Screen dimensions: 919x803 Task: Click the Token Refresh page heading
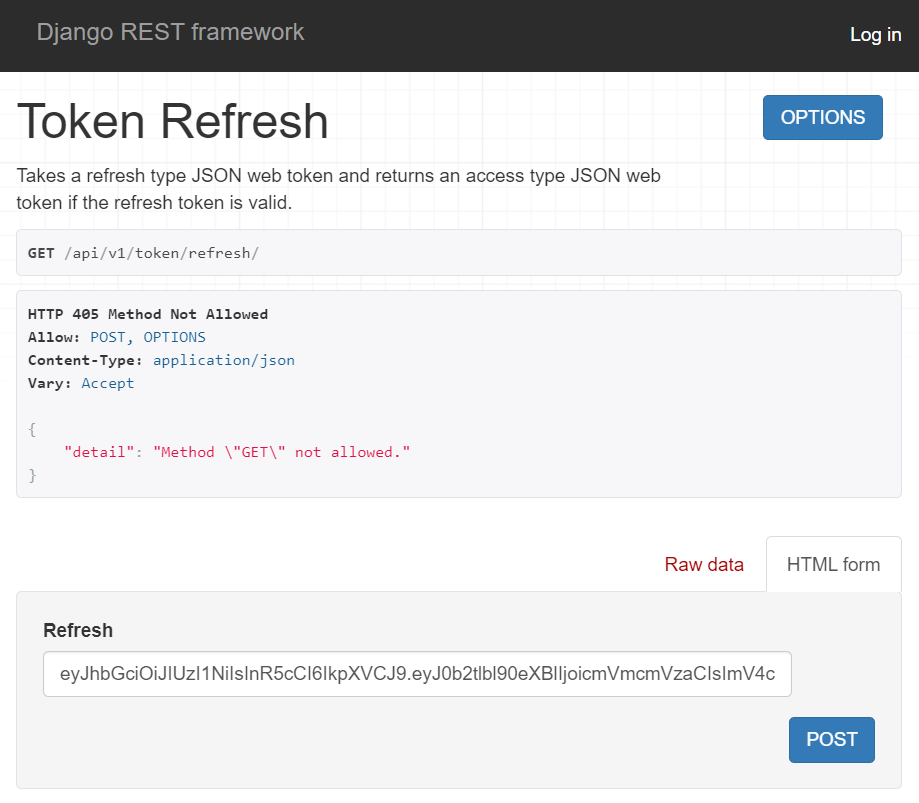[x=173, y=121]
